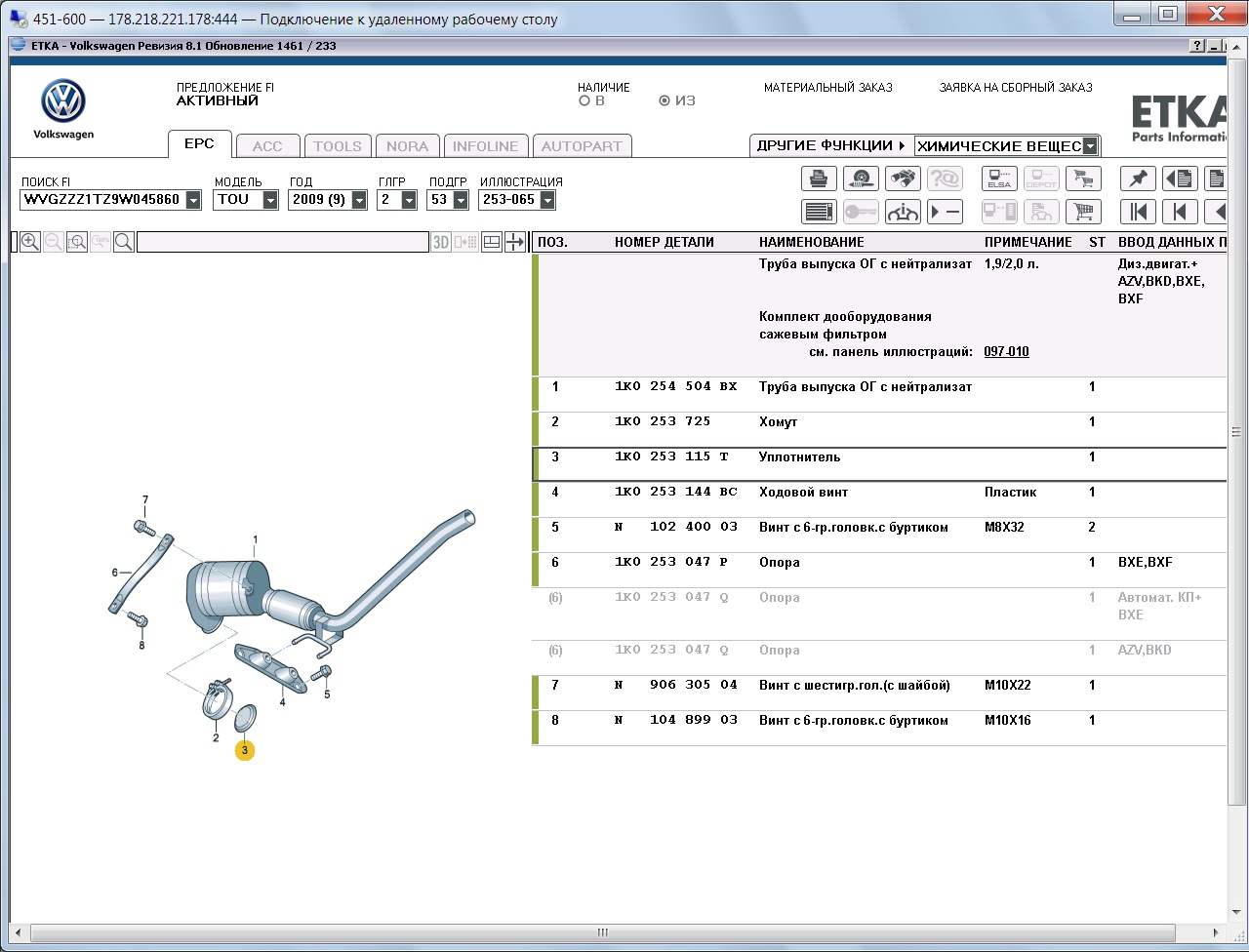This screenshot has height=952, width=1249.
Task: Click МАТЕРИАЛЬНЫЙ ЗАКАЗ header link
Action: pos(828,88)
